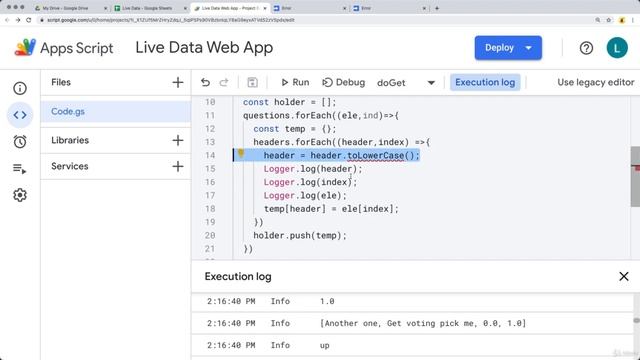This screenshot has height=360, width=640.
Task: Open the doGet function dropdown
Action: (406, 83)
